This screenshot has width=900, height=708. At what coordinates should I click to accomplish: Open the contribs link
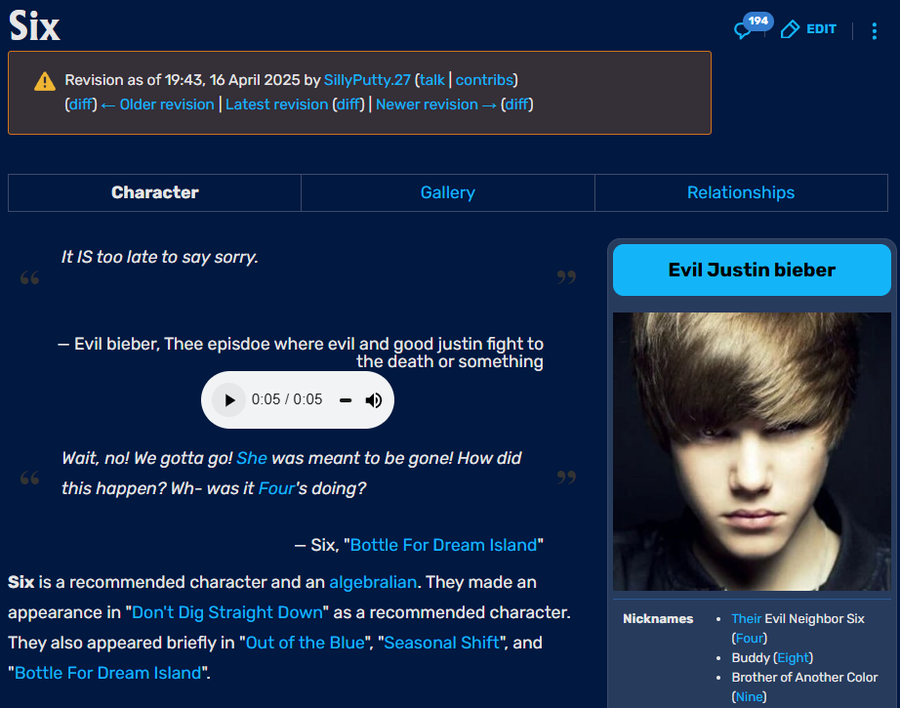pyautogui.click(x=484, y=80)
